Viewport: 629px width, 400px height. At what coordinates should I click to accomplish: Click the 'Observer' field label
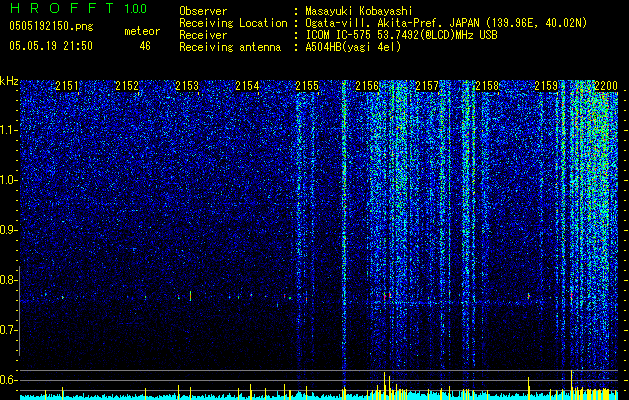203,11
